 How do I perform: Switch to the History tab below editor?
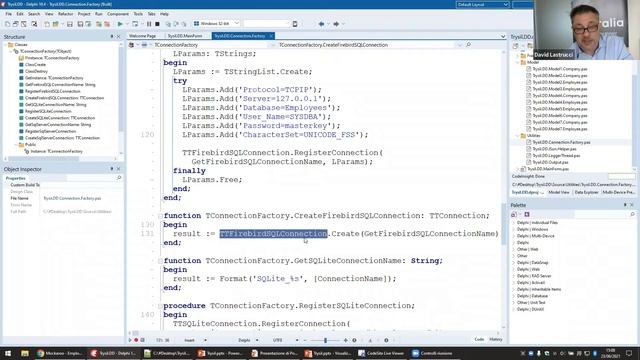point(496,340)
